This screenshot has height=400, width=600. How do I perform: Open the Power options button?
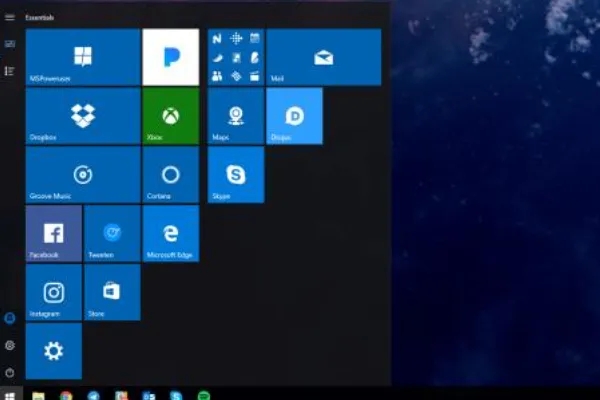click(x=10, y=372)
